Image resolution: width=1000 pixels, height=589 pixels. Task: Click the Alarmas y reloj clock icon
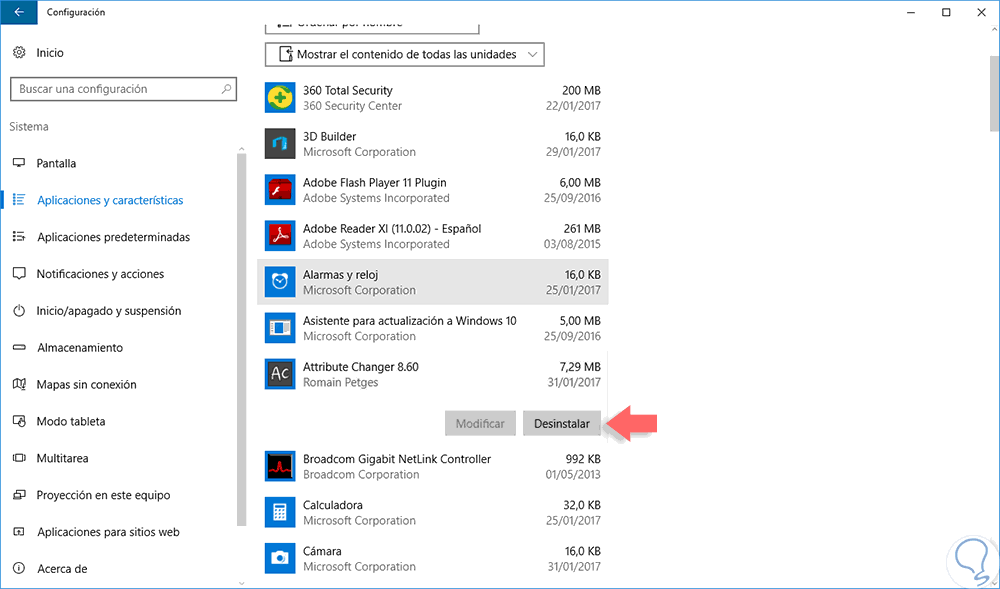280,282
